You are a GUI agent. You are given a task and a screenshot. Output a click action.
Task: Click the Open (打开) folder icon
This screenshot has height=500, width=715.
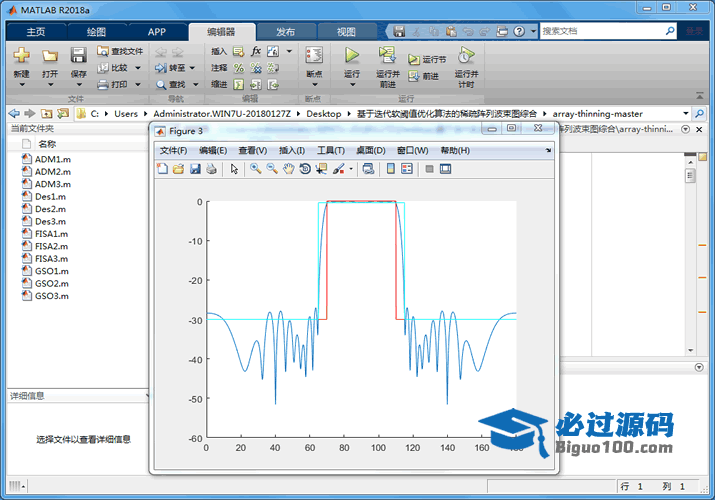[x=50, y=56]
